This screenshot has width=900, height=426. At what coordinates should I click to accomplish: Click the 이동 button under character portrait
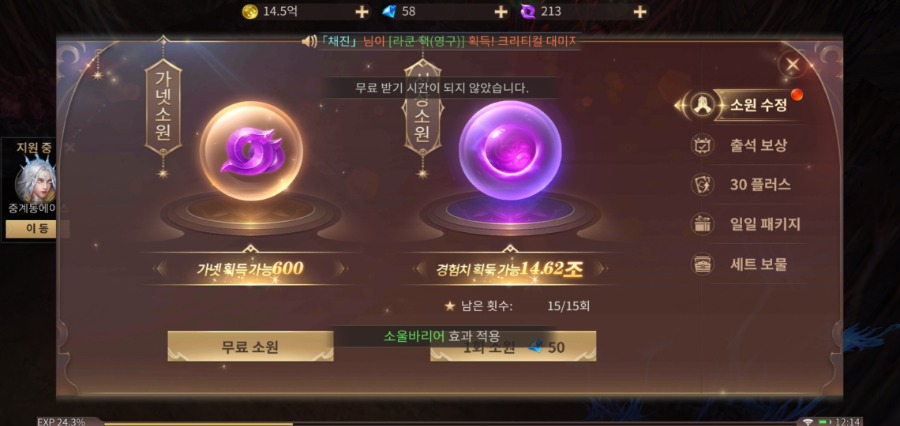[30, 229]
